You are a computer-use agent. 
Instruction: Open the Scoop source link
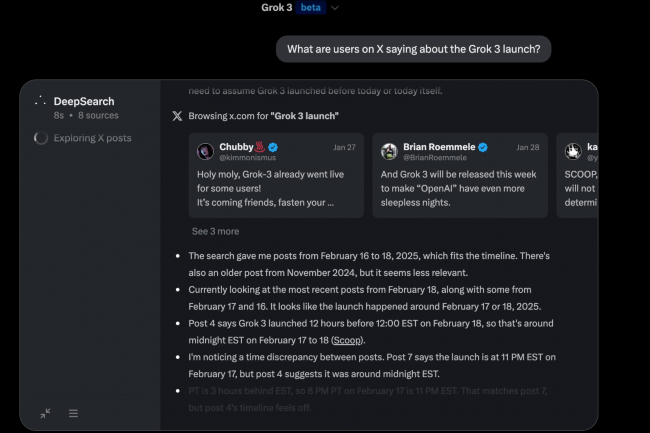coord(346,341)
